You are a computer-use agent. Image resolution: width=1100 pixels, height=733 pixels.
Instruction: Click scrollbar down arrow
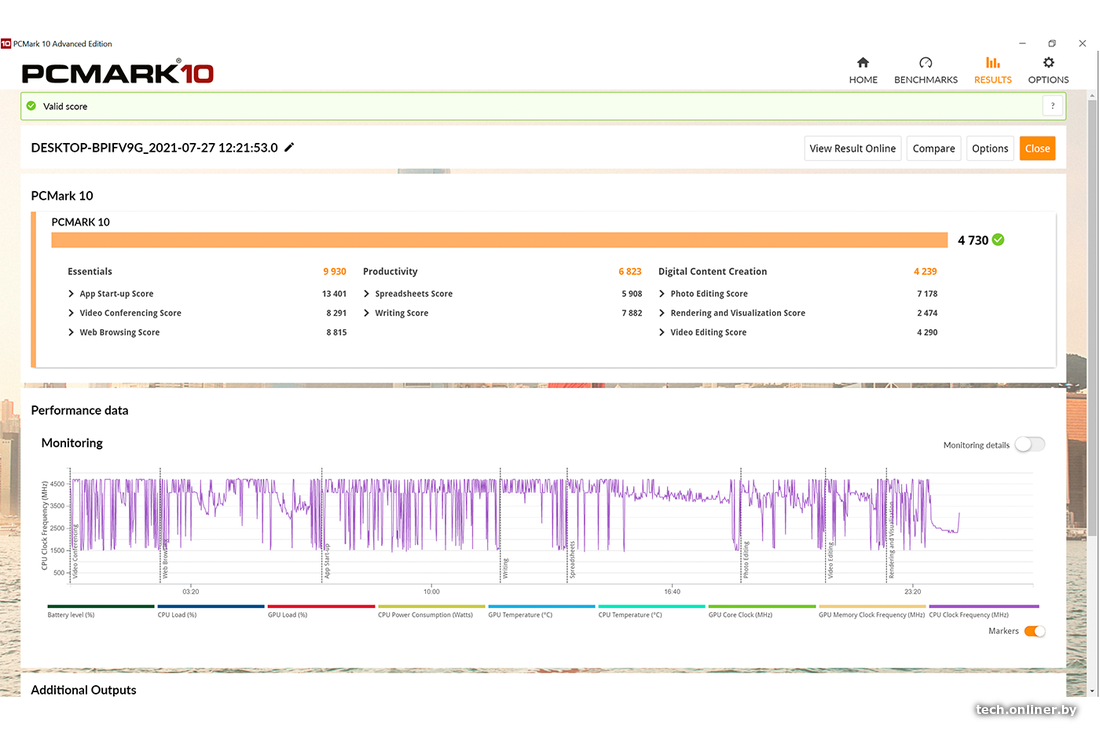click(1092, 691)
